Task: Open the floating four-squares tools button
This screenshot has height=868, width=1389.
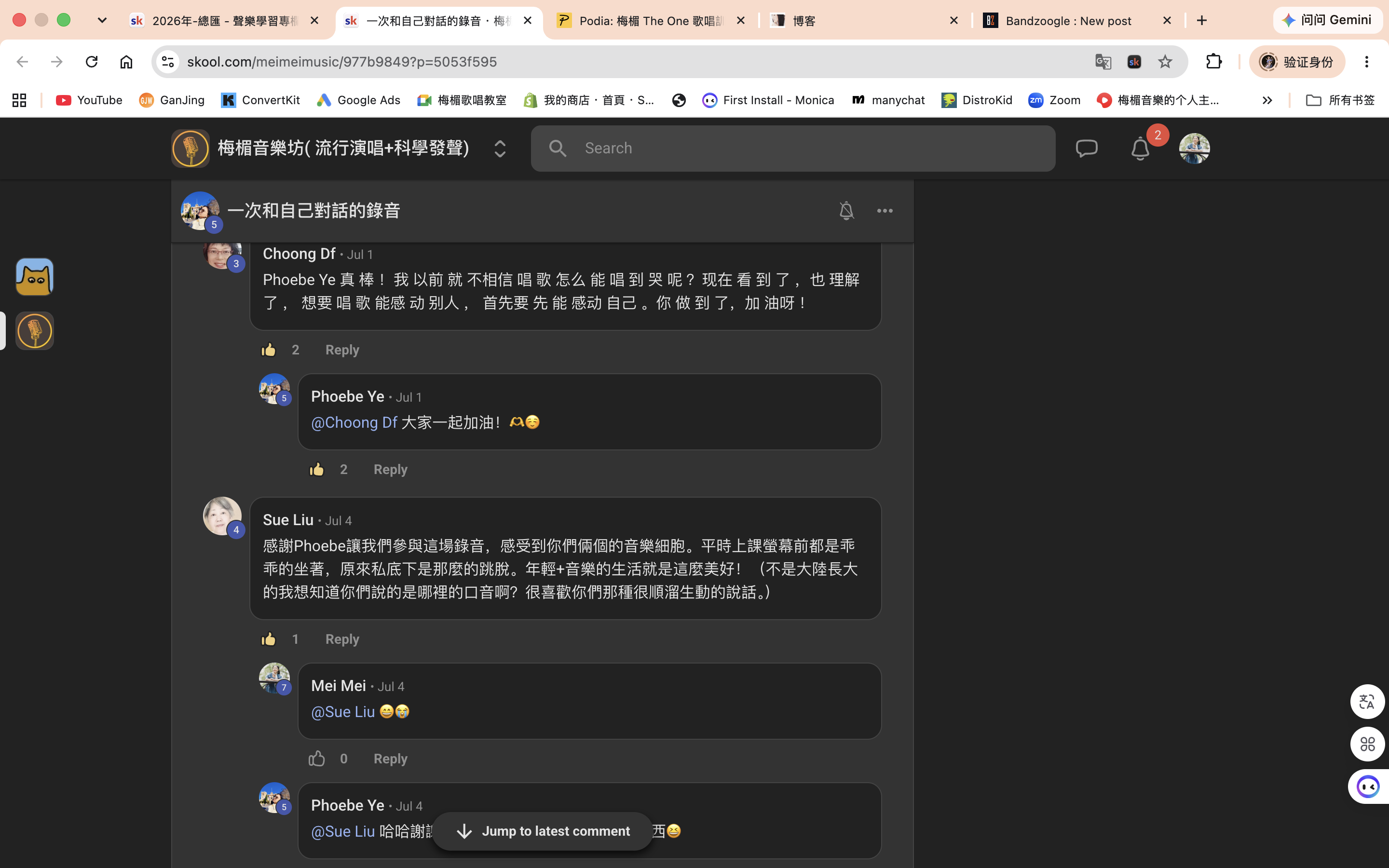Action: (1367, 744)
